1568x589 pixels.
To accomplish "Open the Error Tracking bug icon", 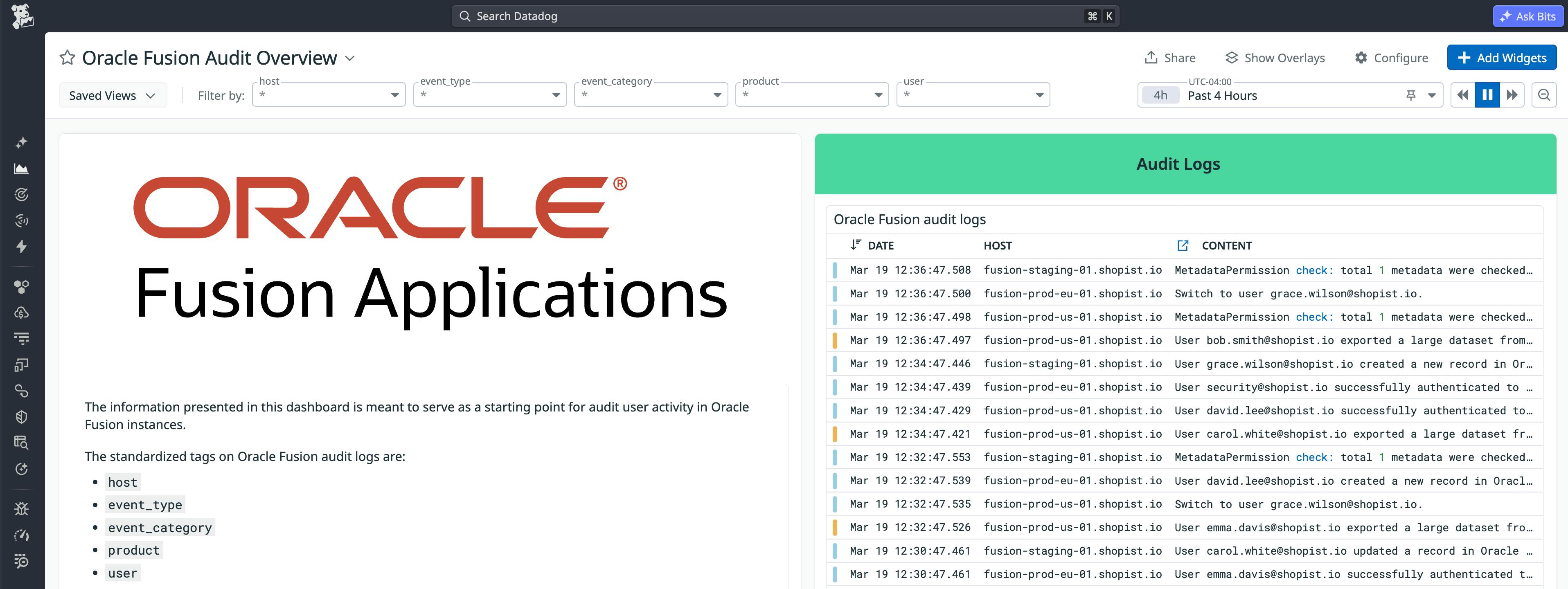I will [x=22, y=508].
